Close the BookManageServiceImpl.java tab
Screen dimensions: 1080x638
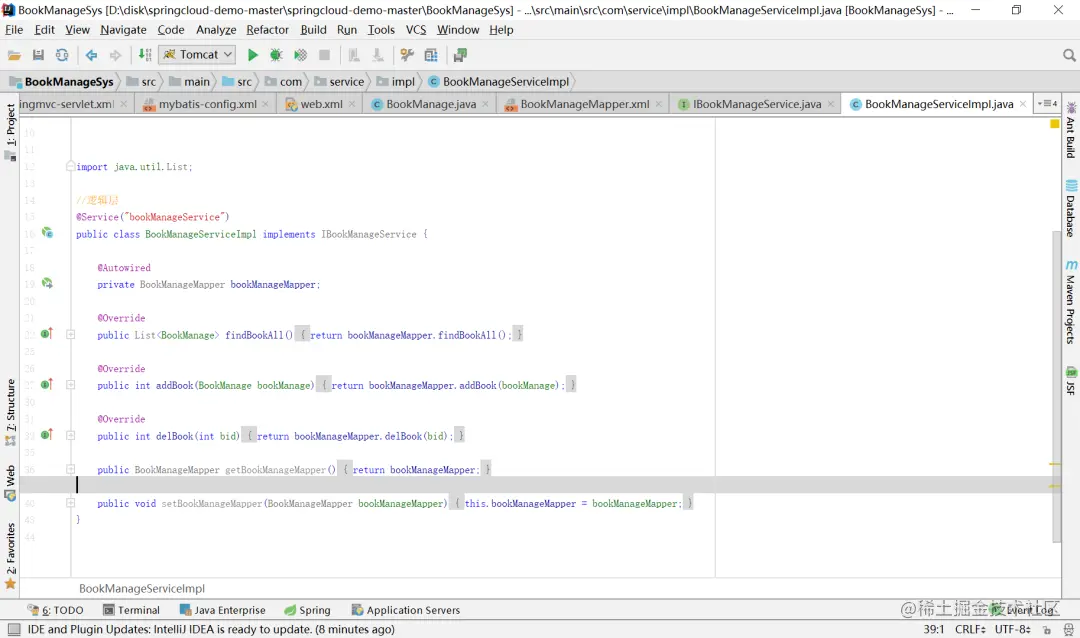(x=1023, y=104)
